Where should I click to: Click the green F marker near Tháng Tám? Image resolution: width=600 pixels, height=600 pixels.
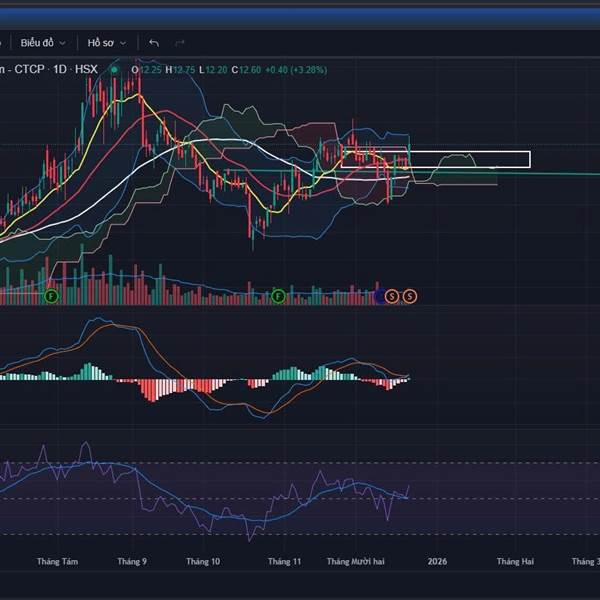click(x=53, y=296)
